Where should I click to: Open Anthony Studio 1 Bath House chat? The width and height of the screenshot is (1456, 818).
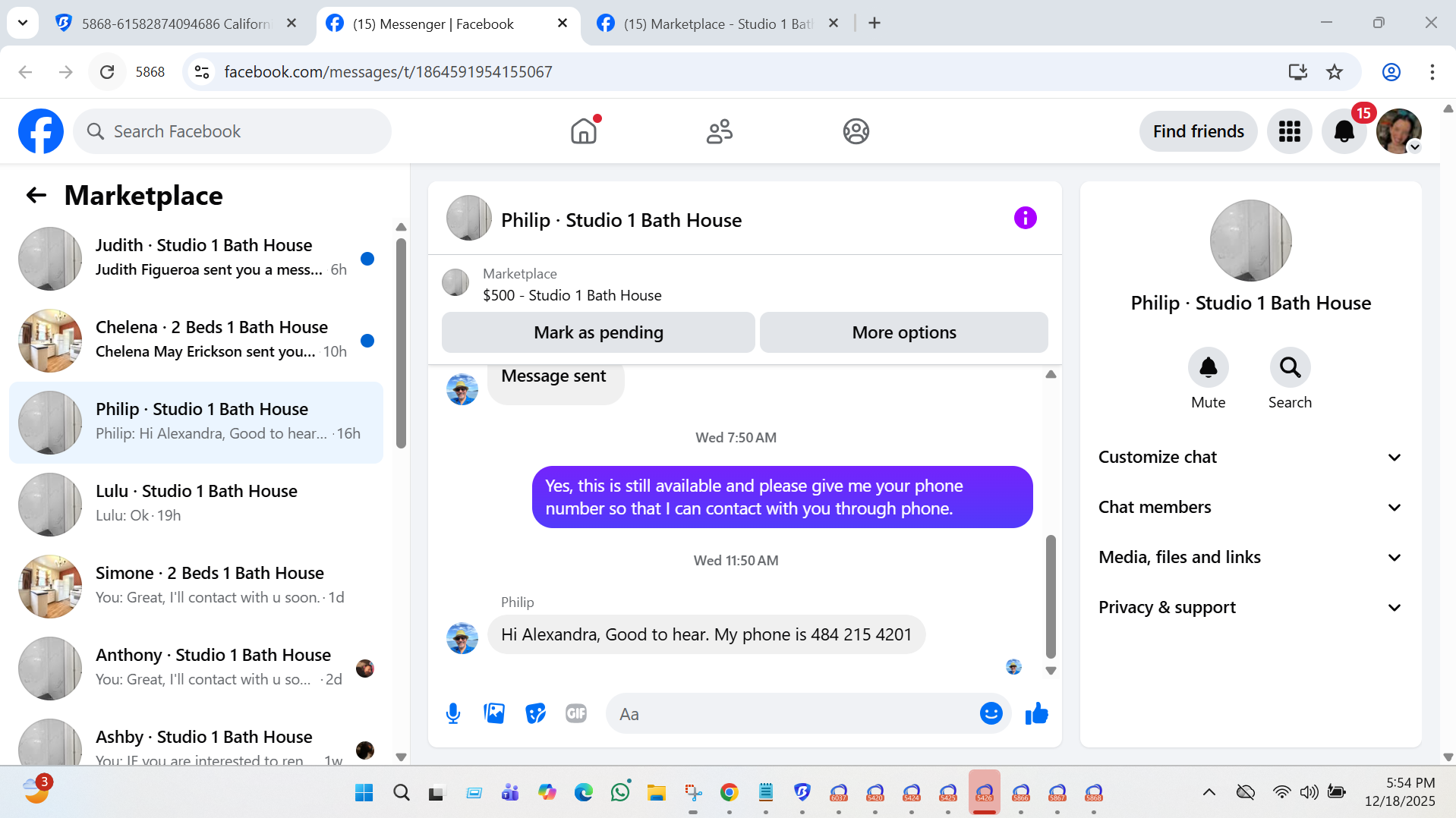coord(196,669)
